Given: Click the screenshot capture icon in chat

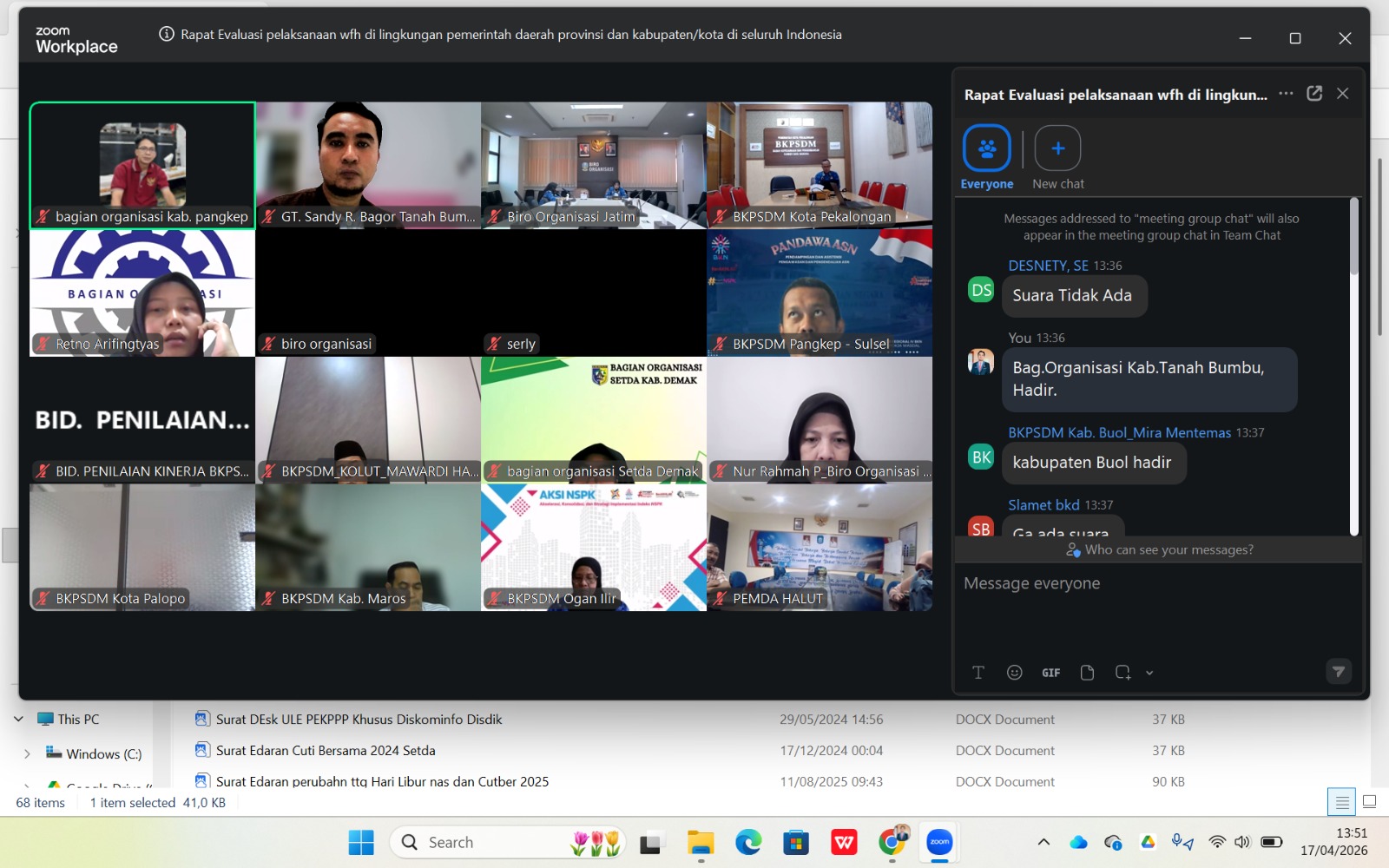Looking at the screenshot, I should click(1122, 672).
